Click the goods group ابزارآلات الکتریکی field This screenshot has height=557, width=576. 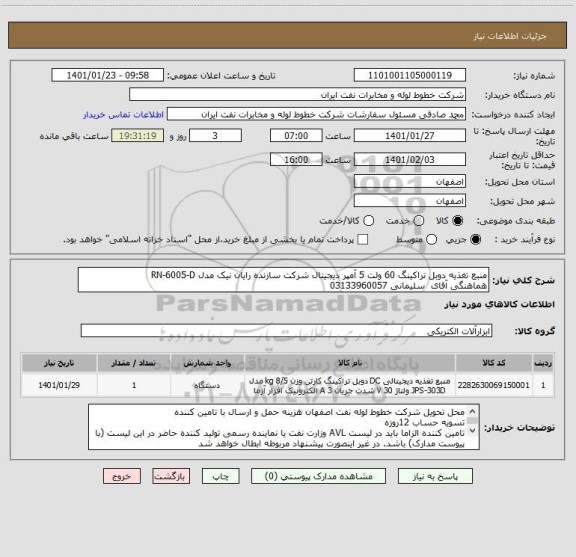click(286, 331)
